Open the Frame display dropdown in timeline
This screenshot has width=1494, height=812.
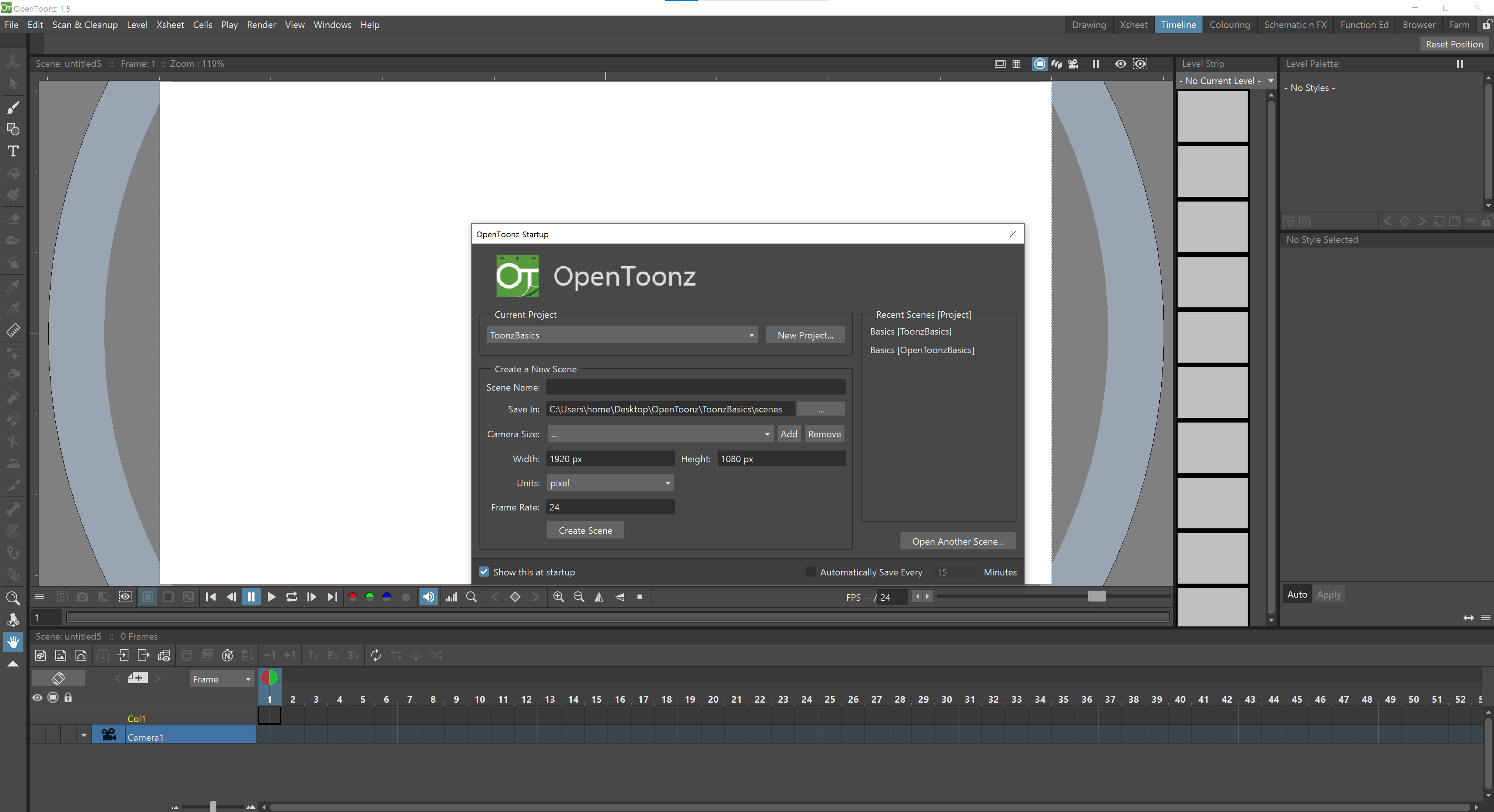[222, 679]
